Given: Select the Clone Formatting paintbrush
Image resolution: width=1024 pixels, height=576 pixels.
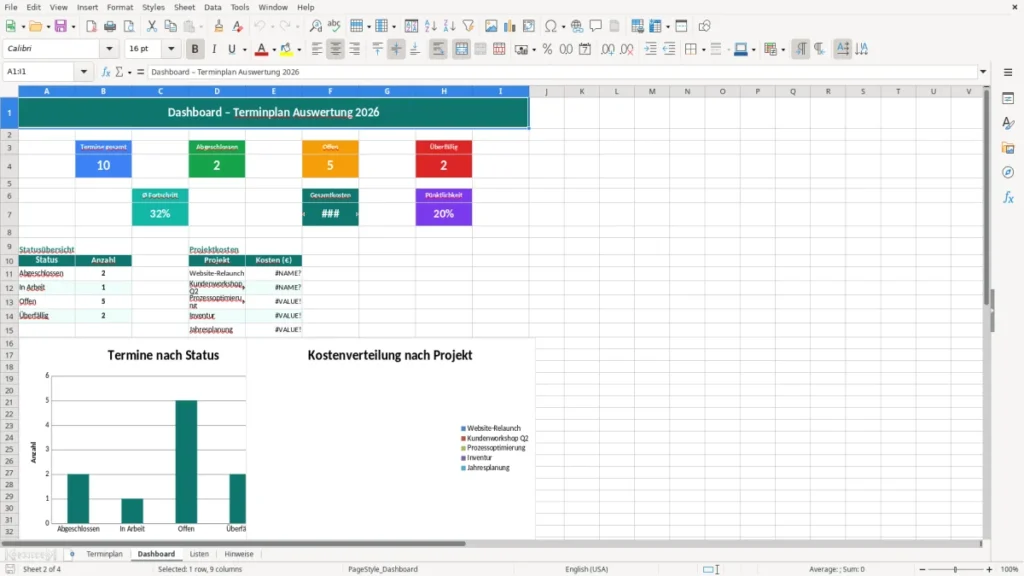Looking at the screenshot, I should pyautogui.click(x=218, y=26).
